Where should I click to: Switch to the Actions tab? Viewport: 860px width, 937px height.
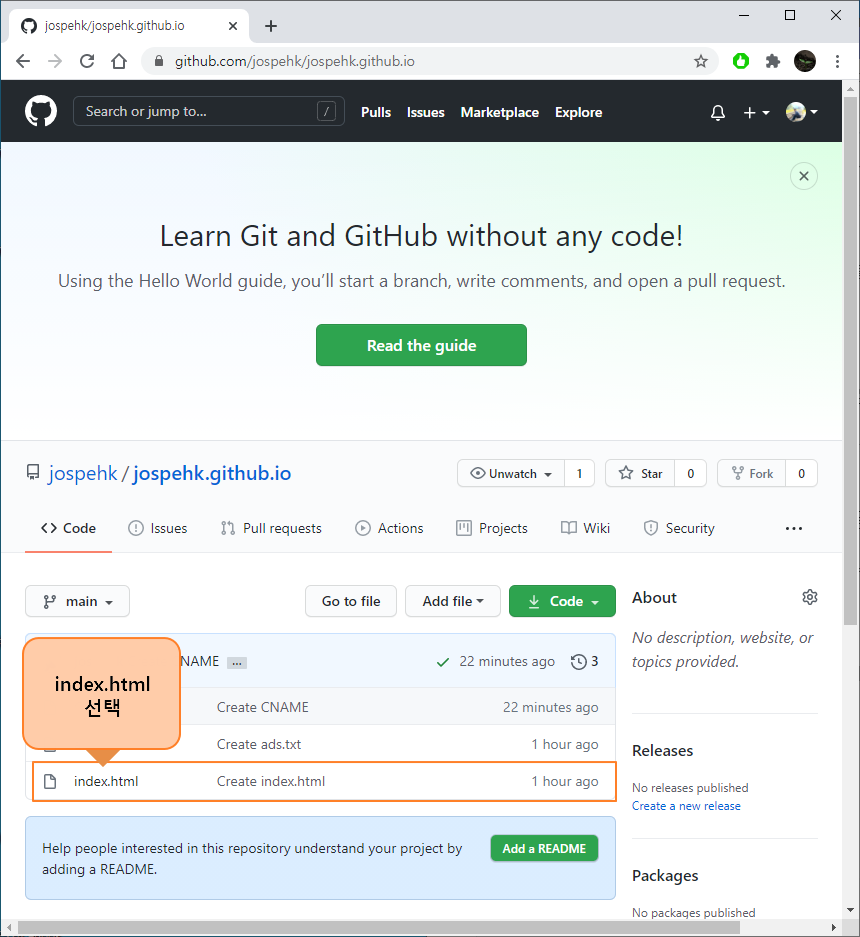pyautogui.click(x=389, y=528)
